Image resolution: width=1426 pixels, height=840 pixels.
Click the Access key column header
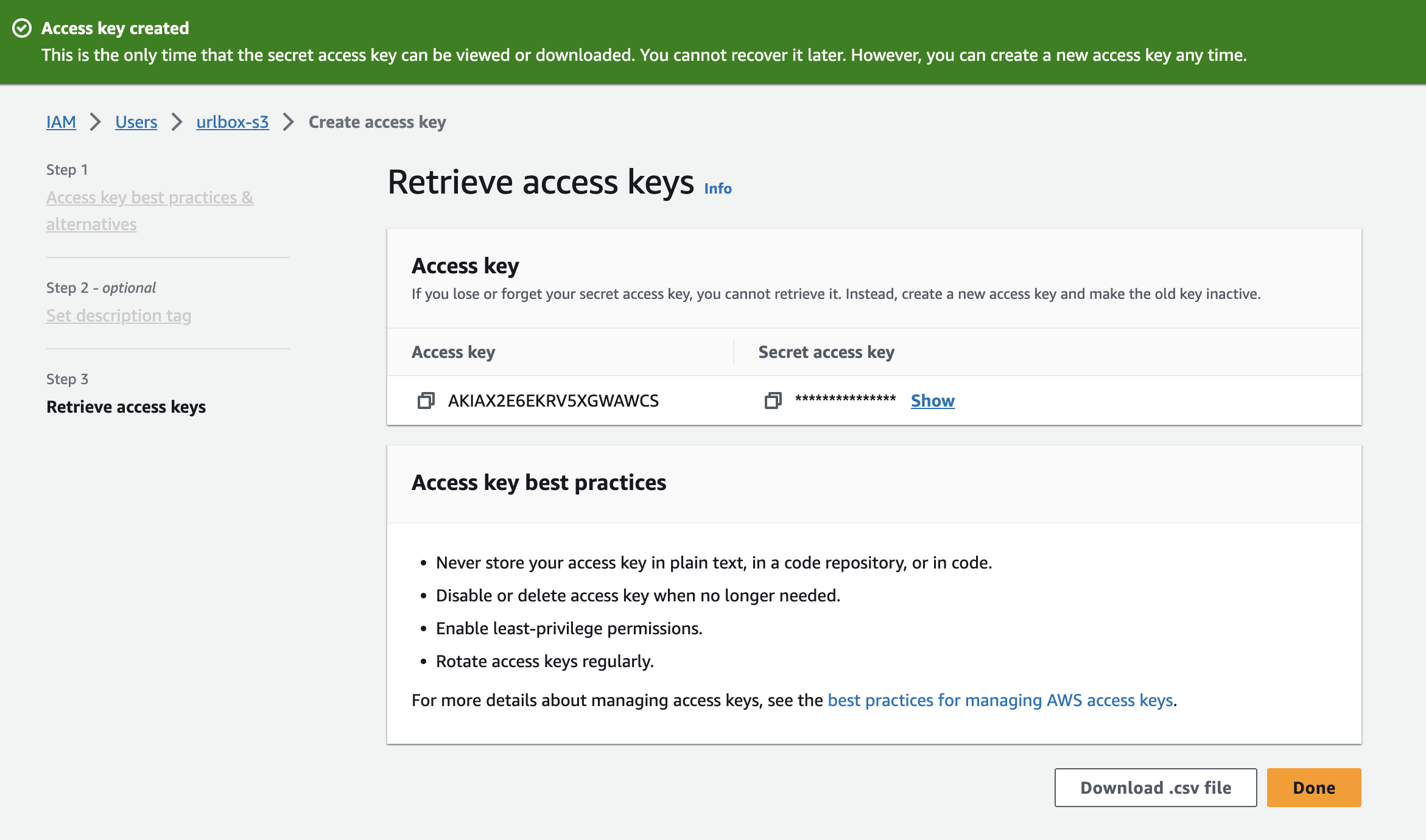[x=453, y=352]
